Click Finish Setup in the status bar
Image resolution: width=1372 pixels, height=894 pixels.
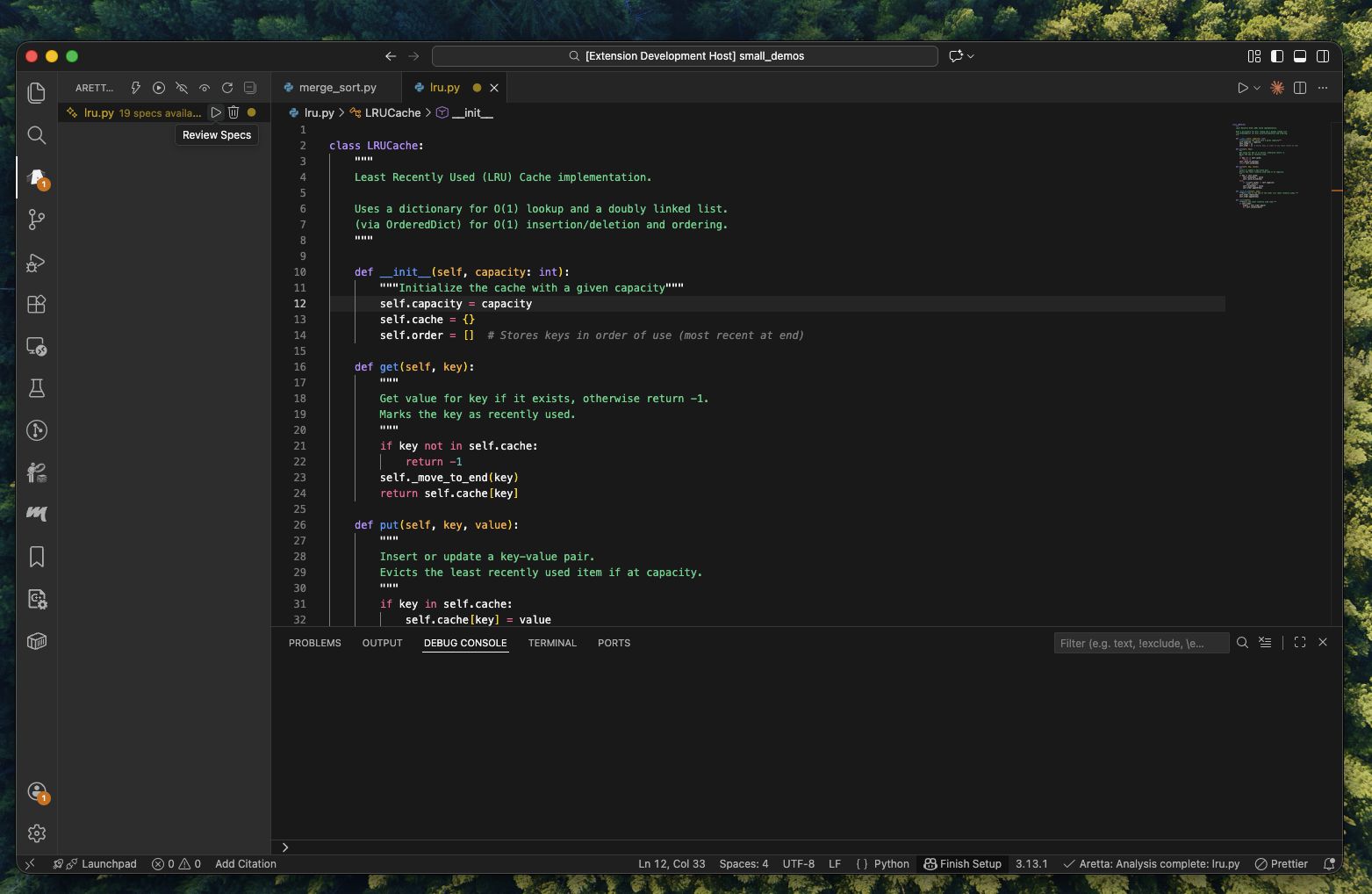(962, 864)
